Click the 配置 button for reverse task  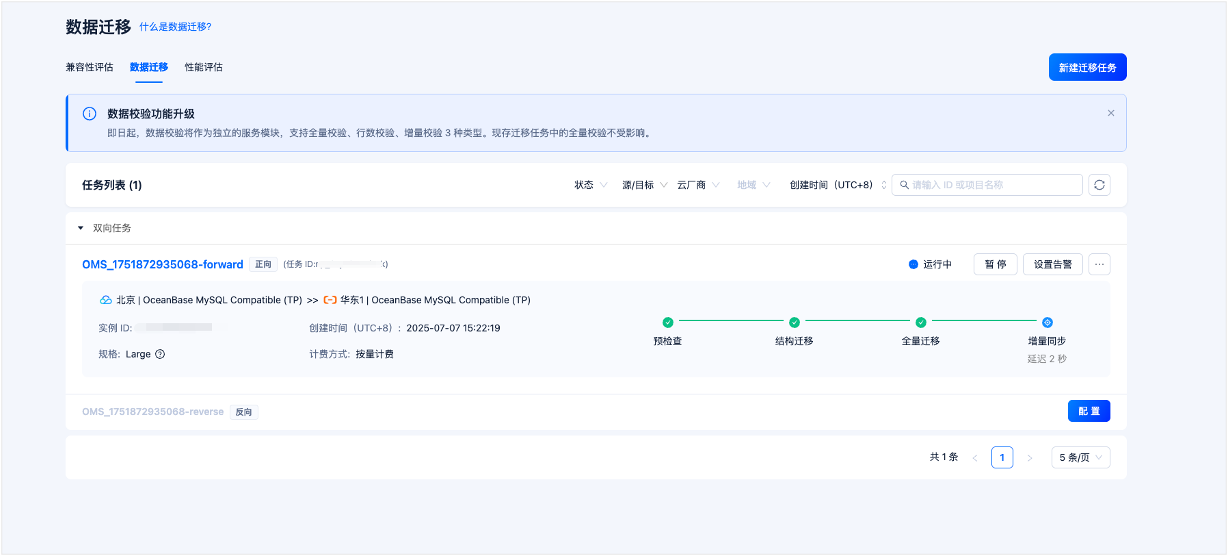[x=1089, y=411]
